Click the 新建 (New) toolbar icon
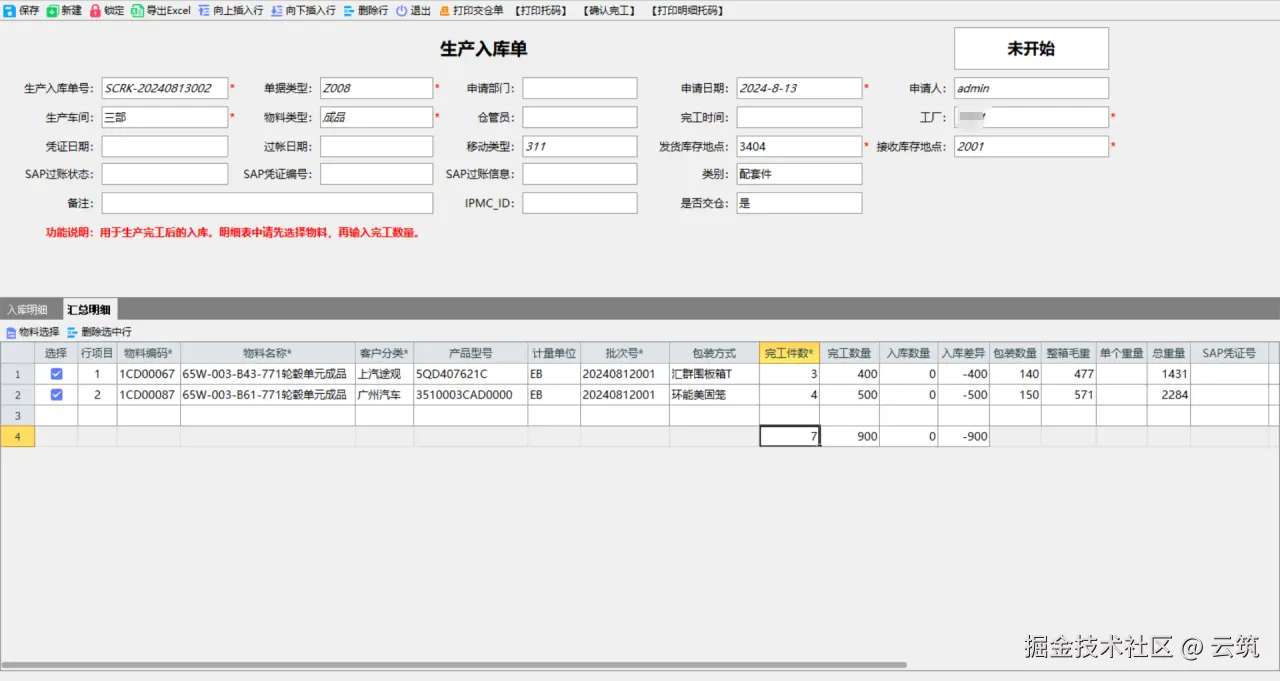The height and width of the screenshot is (681, 1280). (x=52, y=11)
